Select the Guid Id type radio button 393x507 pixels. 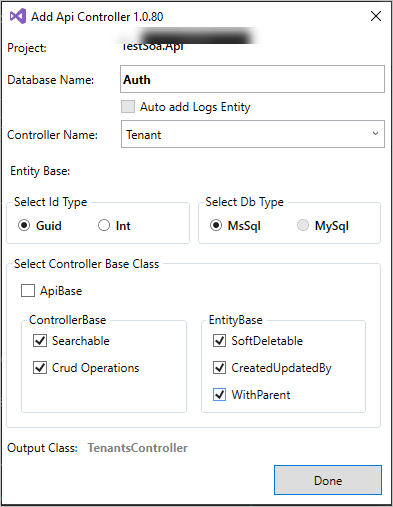point(24,226)
